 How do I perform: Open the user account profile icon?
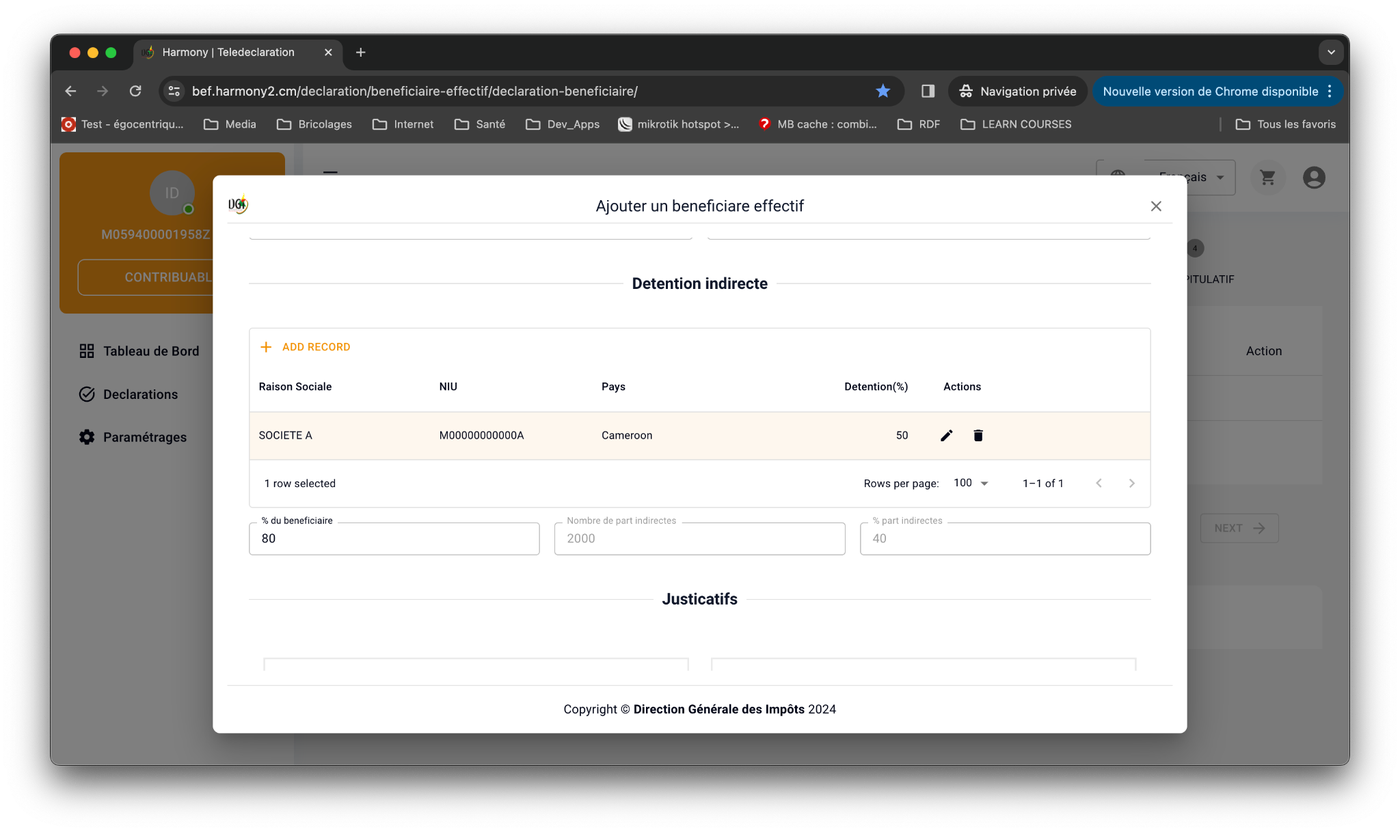(x=1314, y=178)
